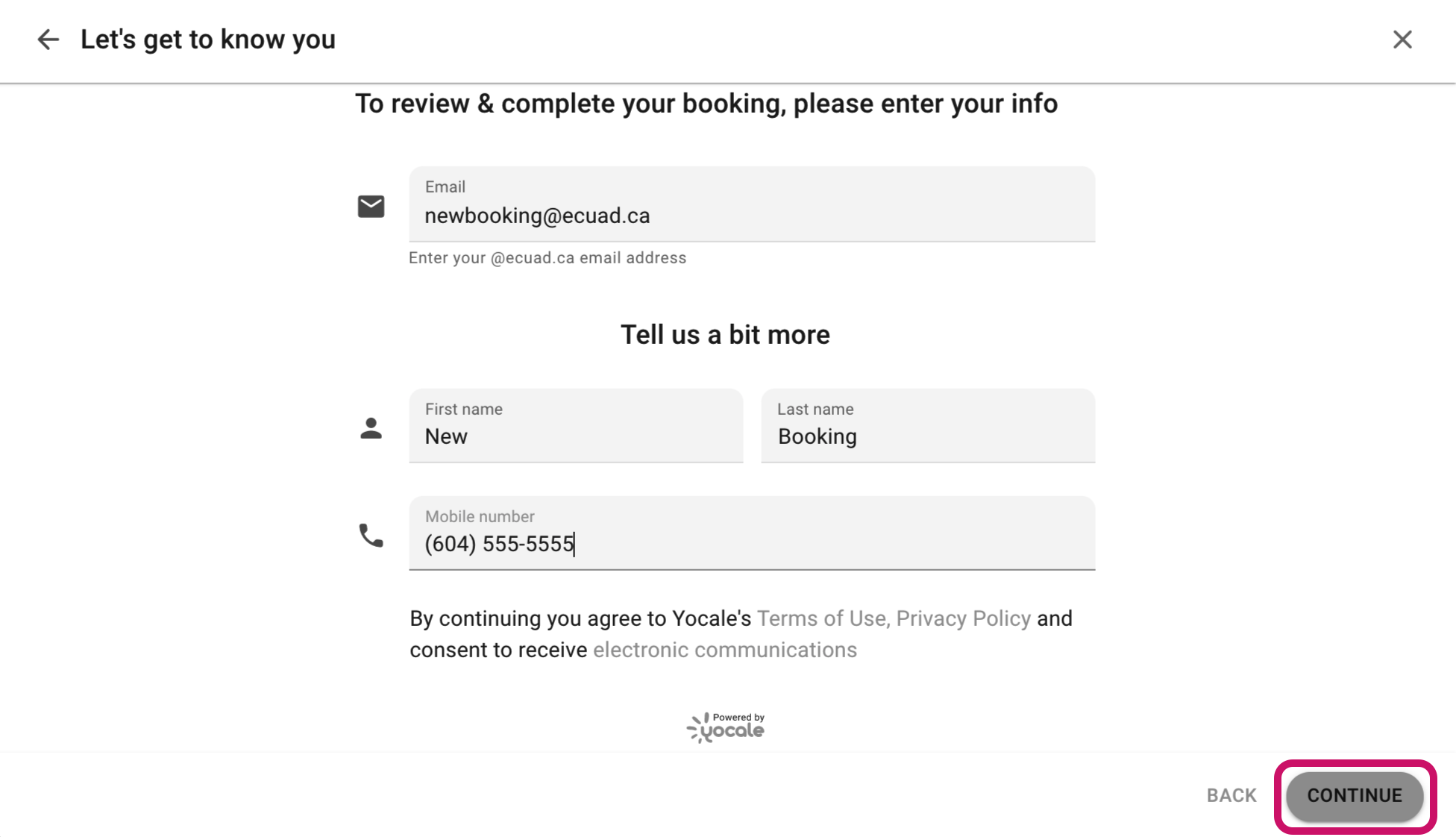Open the Privacy Policy link

tap(963, 618)
